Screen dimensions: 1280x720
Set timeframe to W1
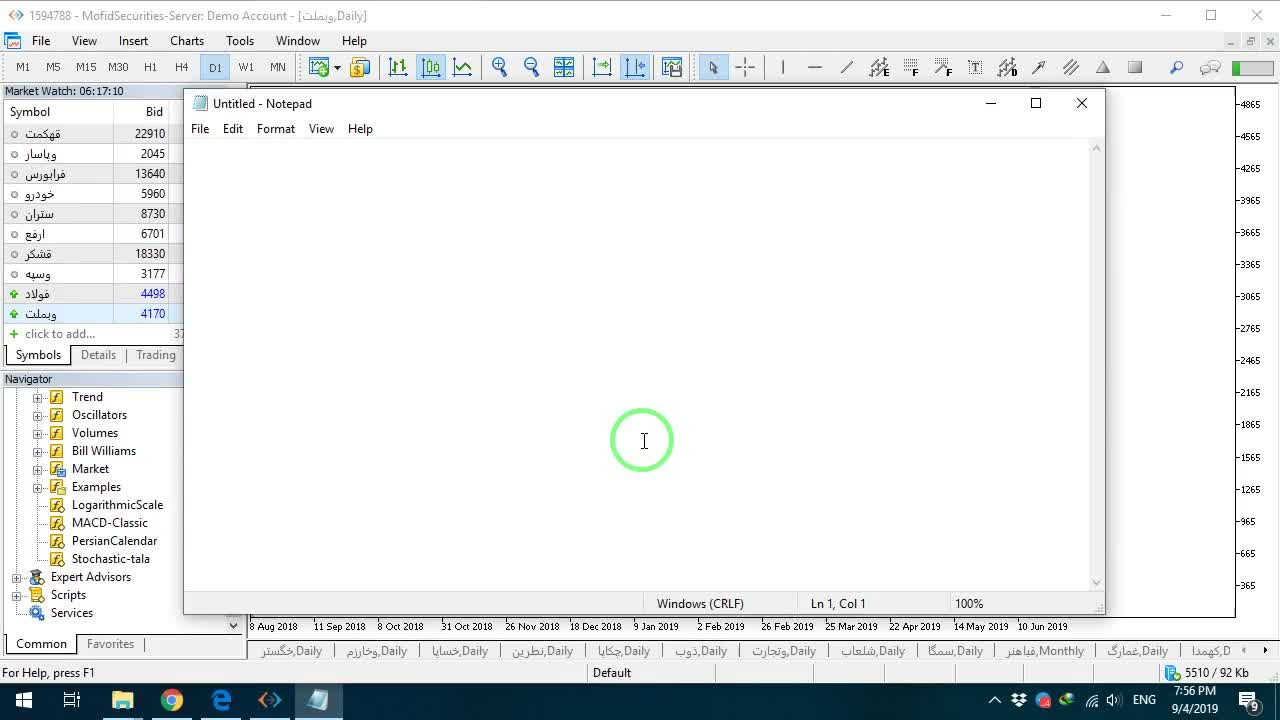click(246, 67)
